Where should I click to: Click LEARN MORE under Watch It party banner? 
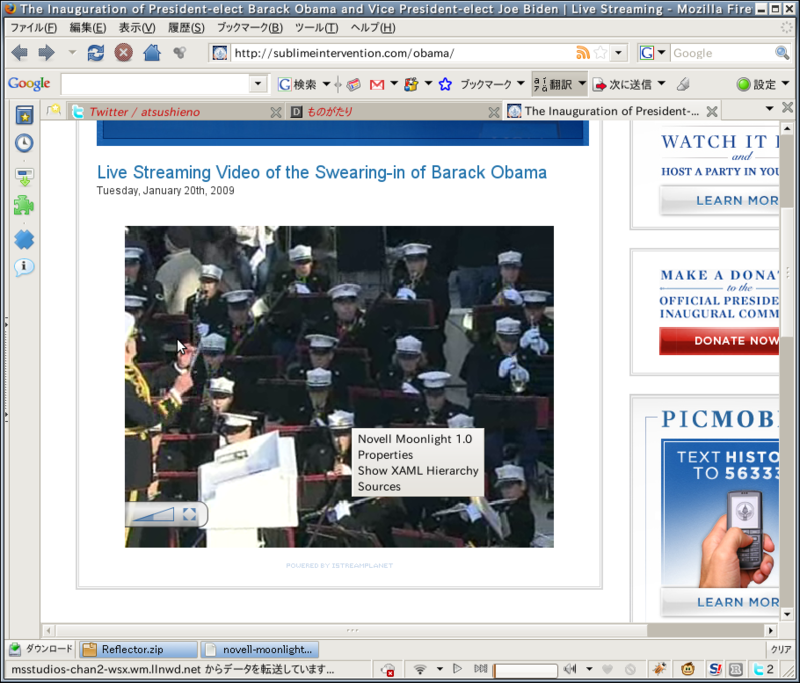[719, 200]
